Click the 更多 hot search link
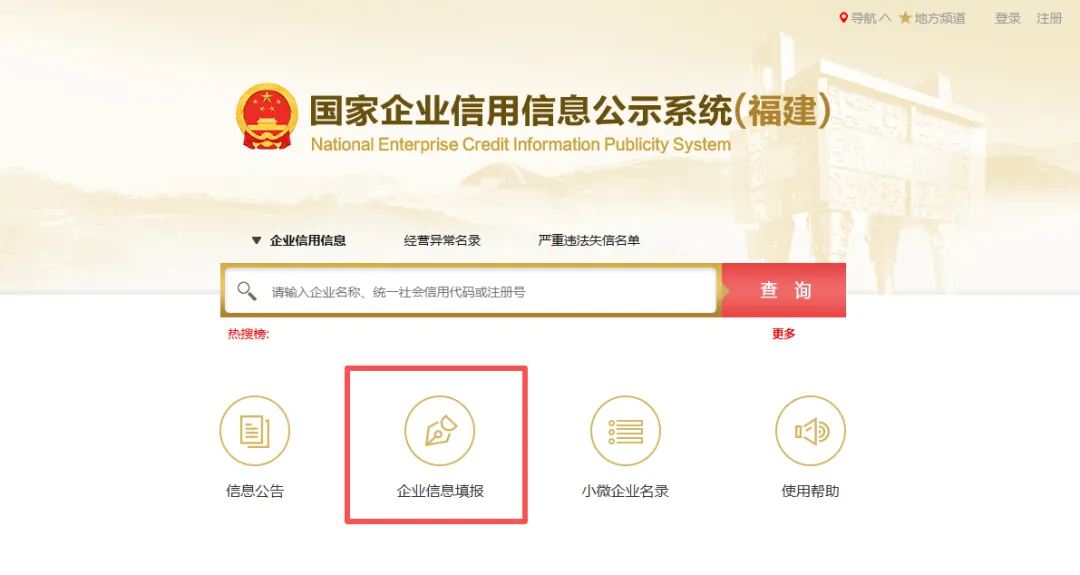This screenshot has height=575, width=1080. pyautogui.click(x=783, y=333)
